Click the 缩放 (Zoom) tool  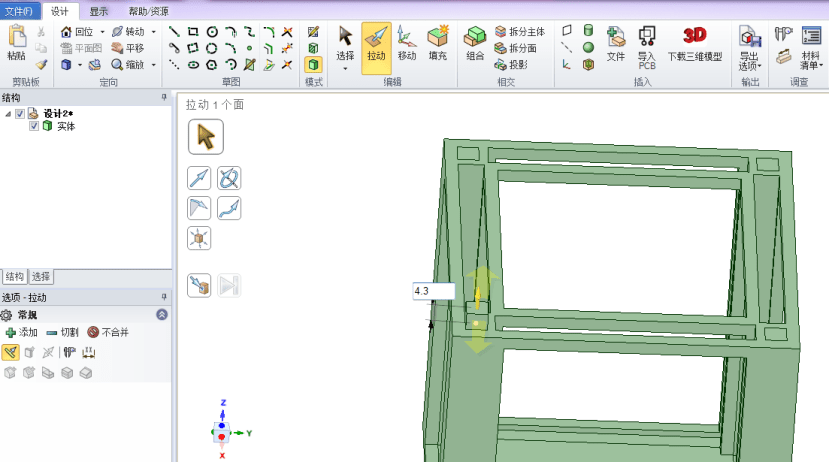[128, 64]
